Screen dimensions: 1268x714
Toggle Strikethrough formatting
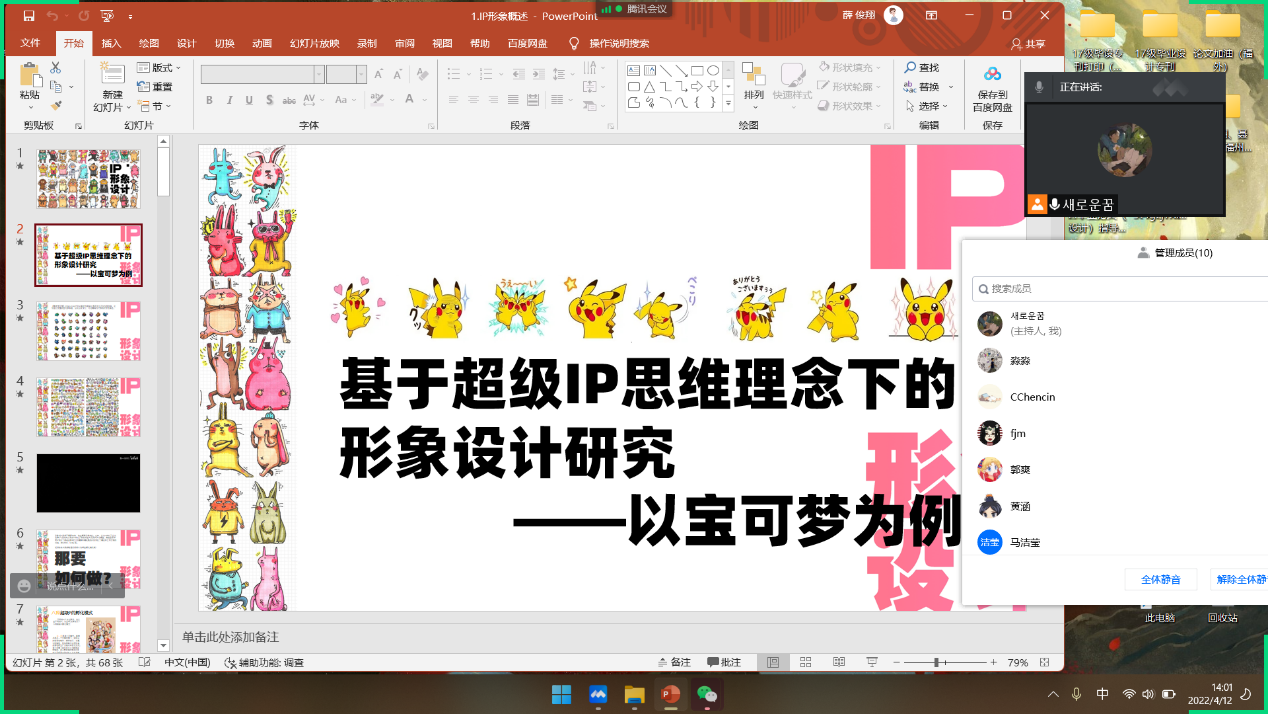289,100
